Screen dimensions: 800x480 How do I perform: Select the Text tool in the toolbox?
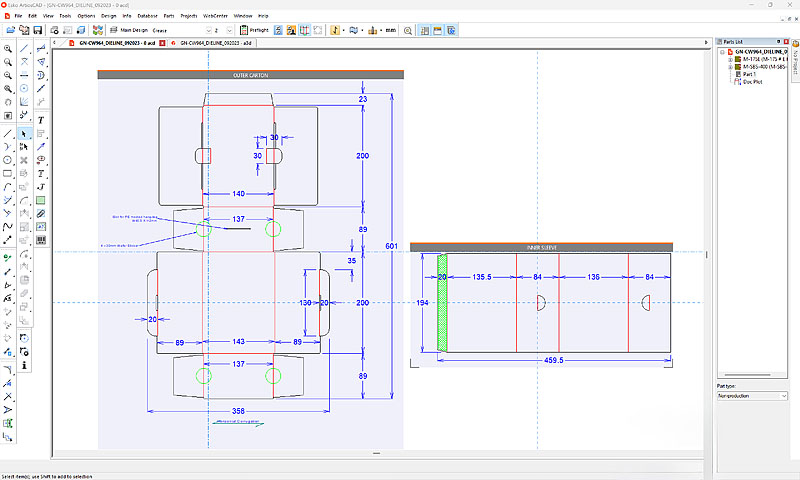pos(41,120)
